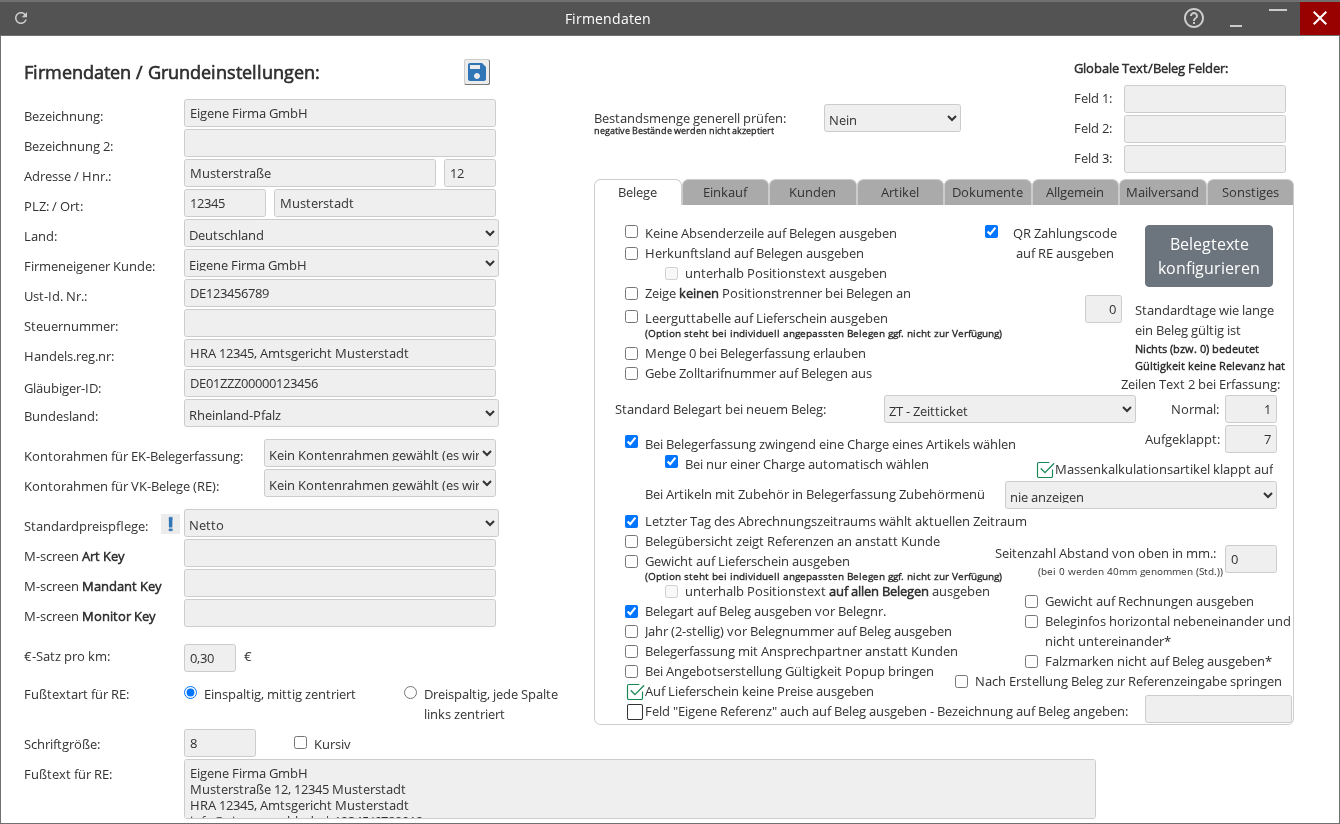
Task: Expand Standard Belegart dropdown showing ZT - Zeitticket
Action: (1010, 409)
